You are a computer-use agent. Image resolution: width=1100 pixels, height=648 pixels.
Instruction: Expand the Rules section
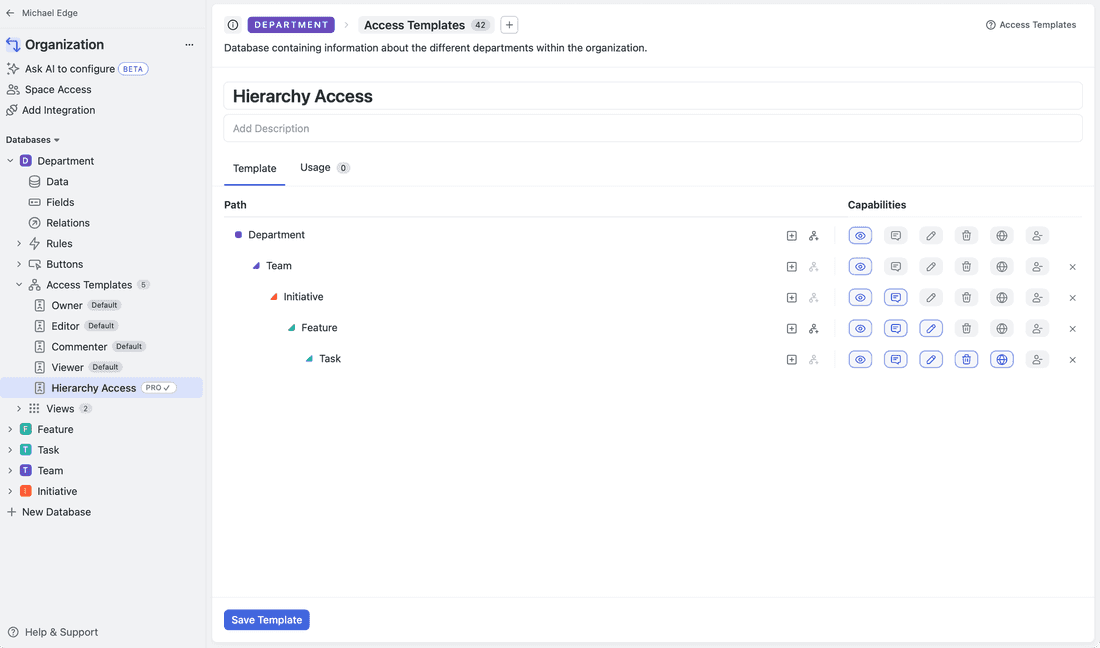click(x=18, y=243)
